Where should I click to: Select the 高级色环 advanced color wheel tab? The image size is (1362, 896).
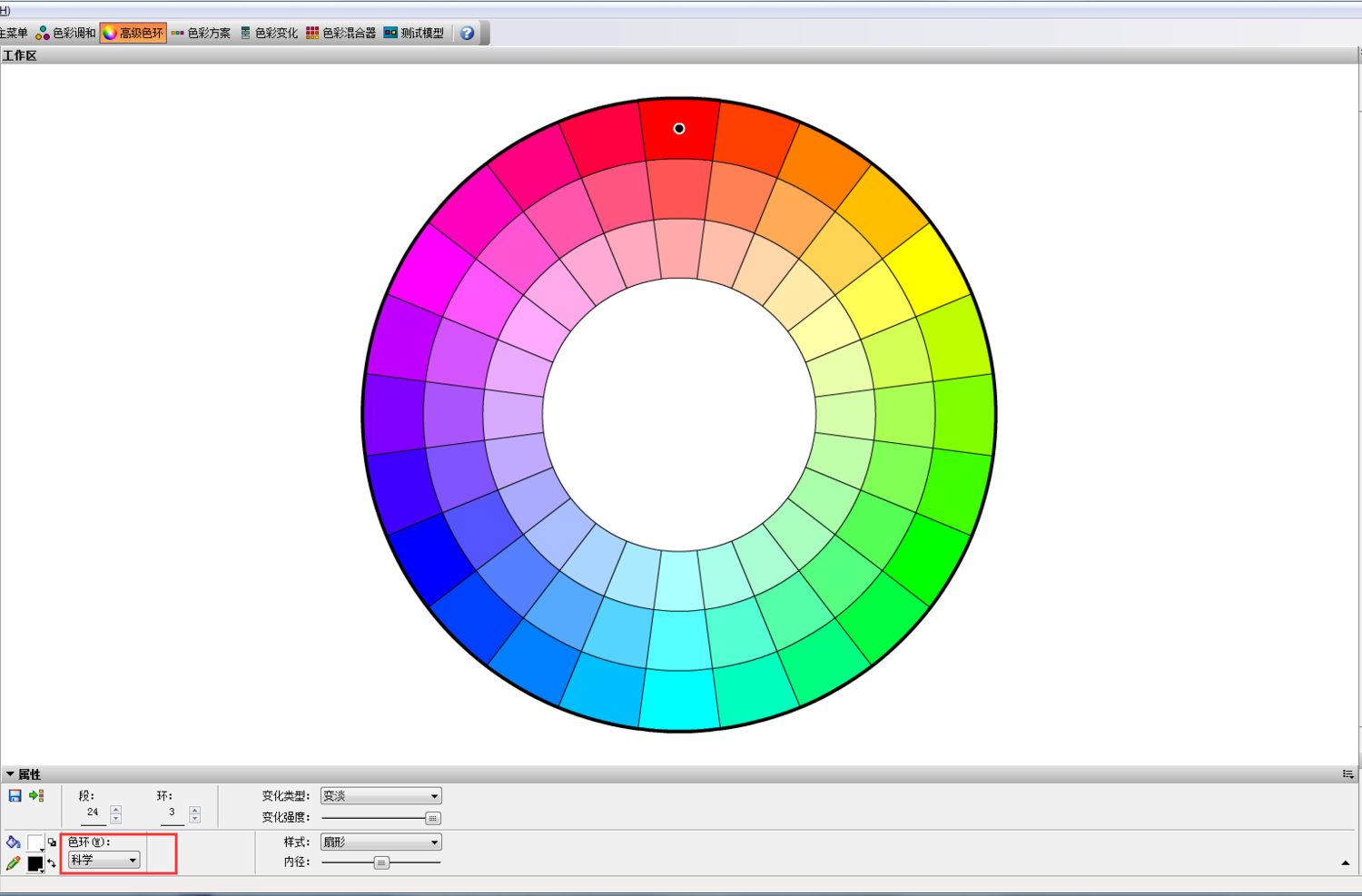(133, 34)
